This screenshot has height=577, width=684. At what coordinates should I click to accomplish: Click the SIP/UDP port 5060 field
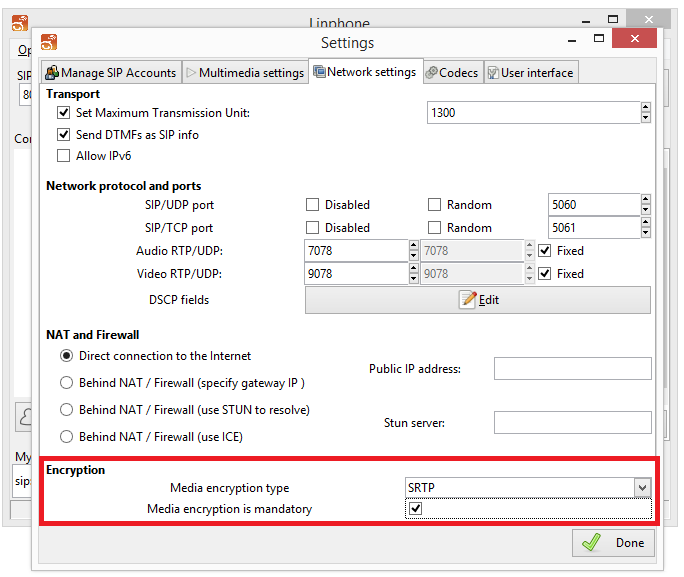click(x=594, y=205)
